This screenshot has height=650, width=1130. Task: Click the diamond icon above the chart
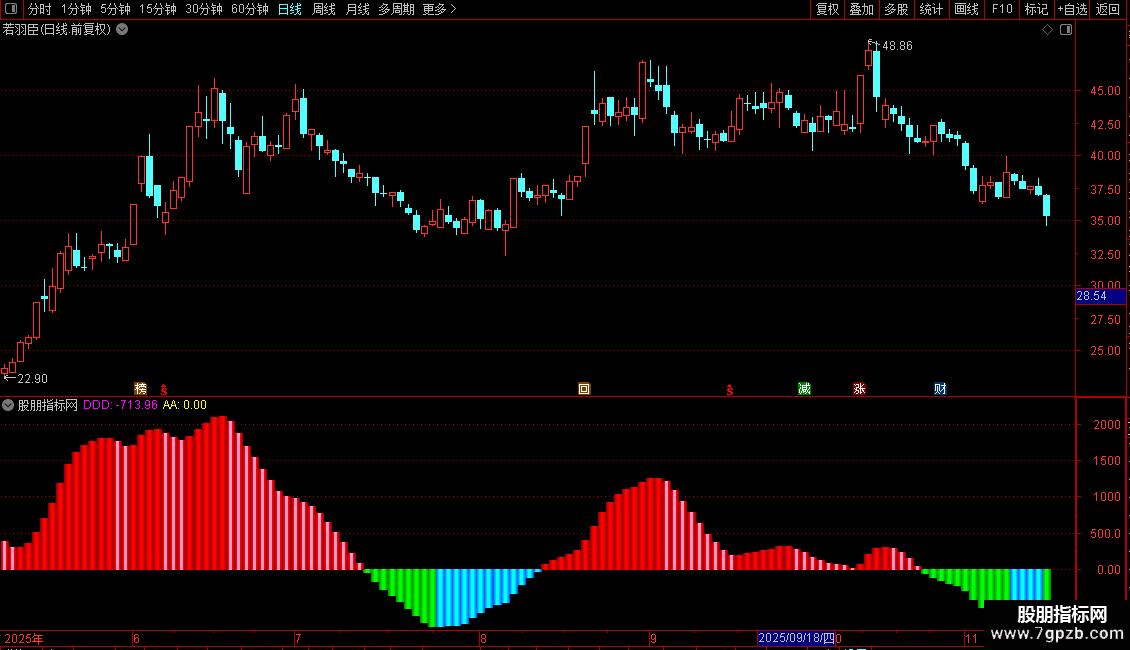click(1048, 30)
